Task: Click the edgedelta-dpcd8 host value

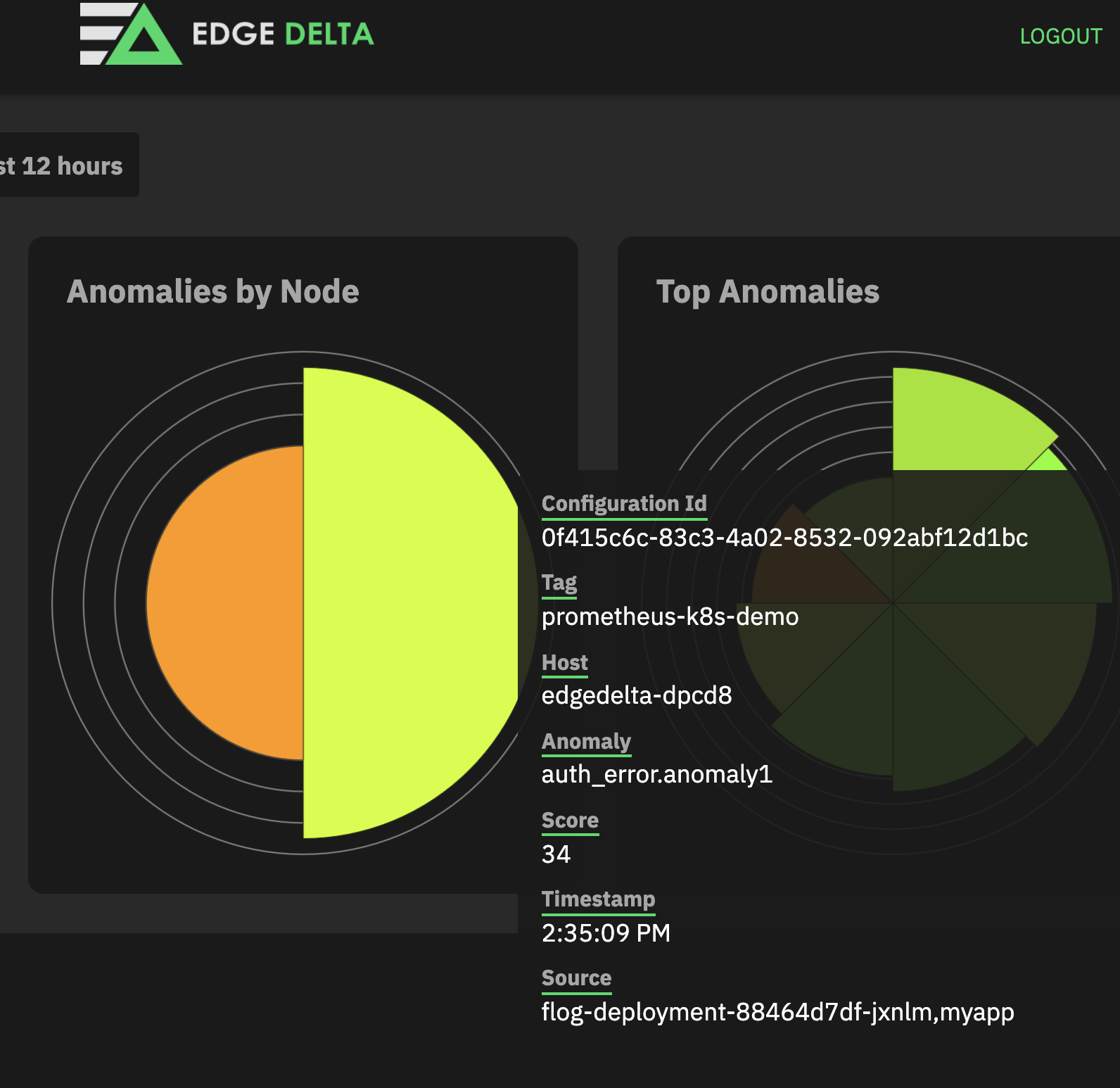Action: coord(637,695)
